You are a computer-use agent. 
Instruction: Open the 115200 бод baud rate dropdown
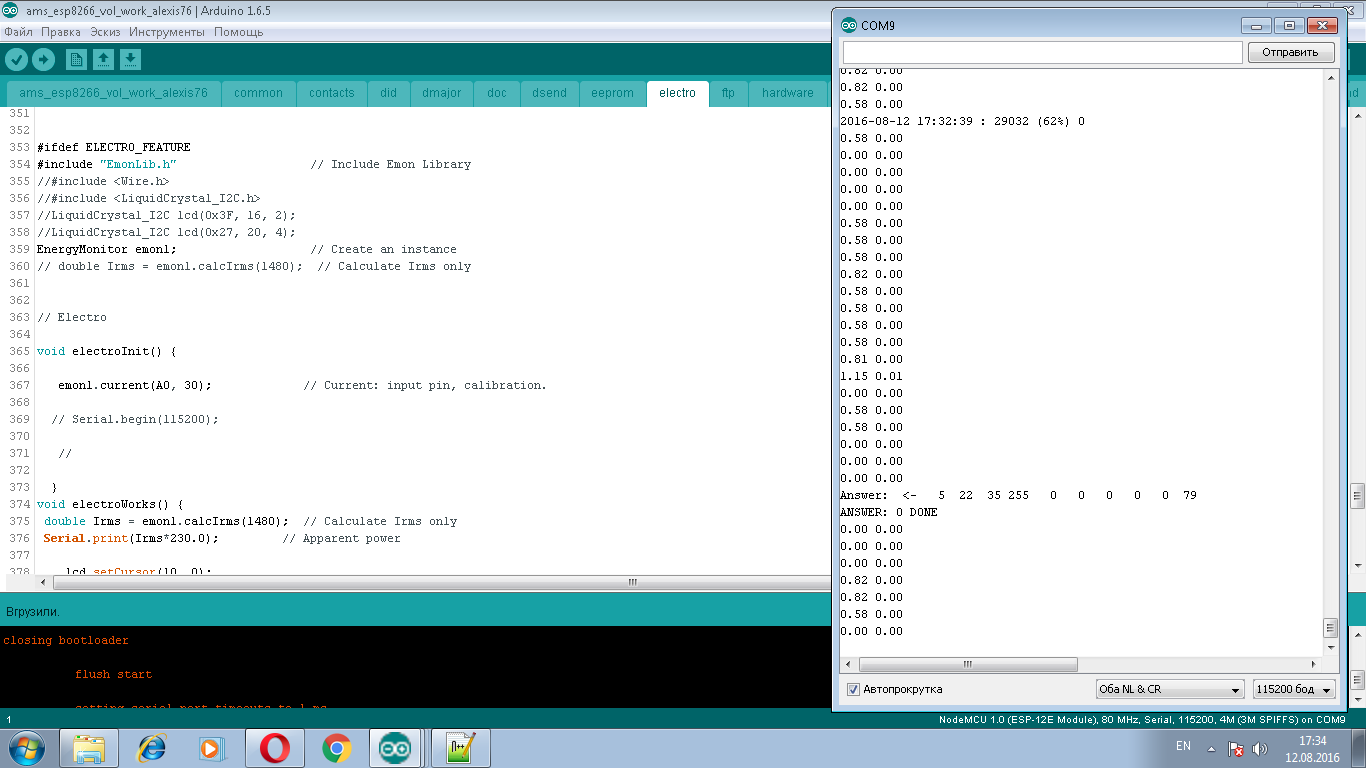(1294, 689)
